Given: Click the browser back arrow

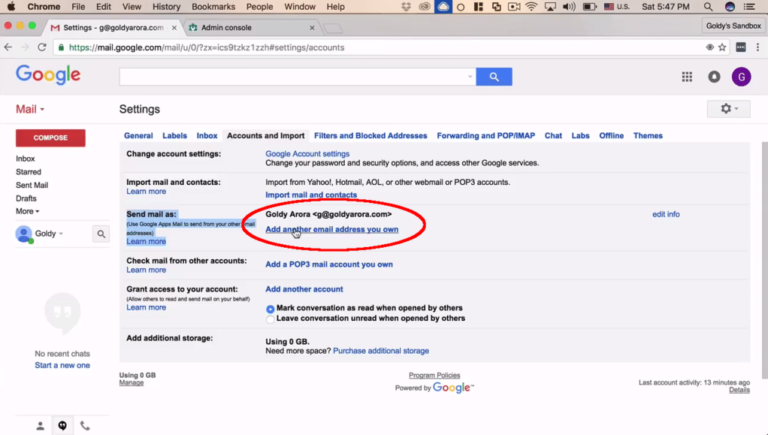Looking at the screenshot, I should (8, 48).
